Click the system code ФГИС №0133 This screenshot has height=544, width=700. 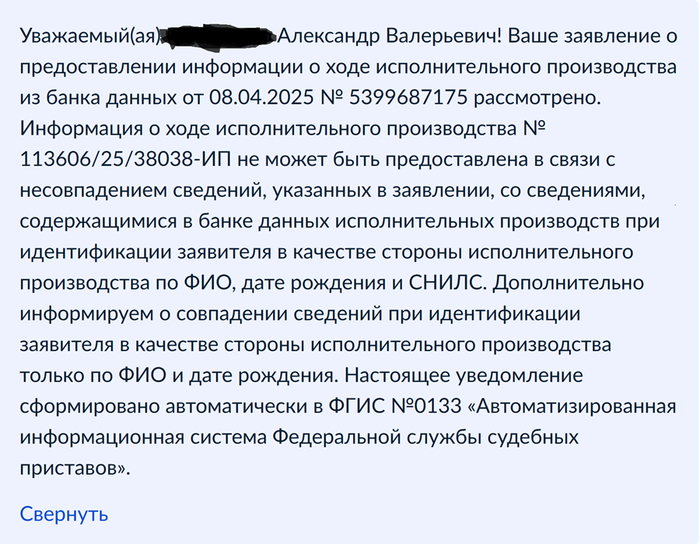pos(386,407)
